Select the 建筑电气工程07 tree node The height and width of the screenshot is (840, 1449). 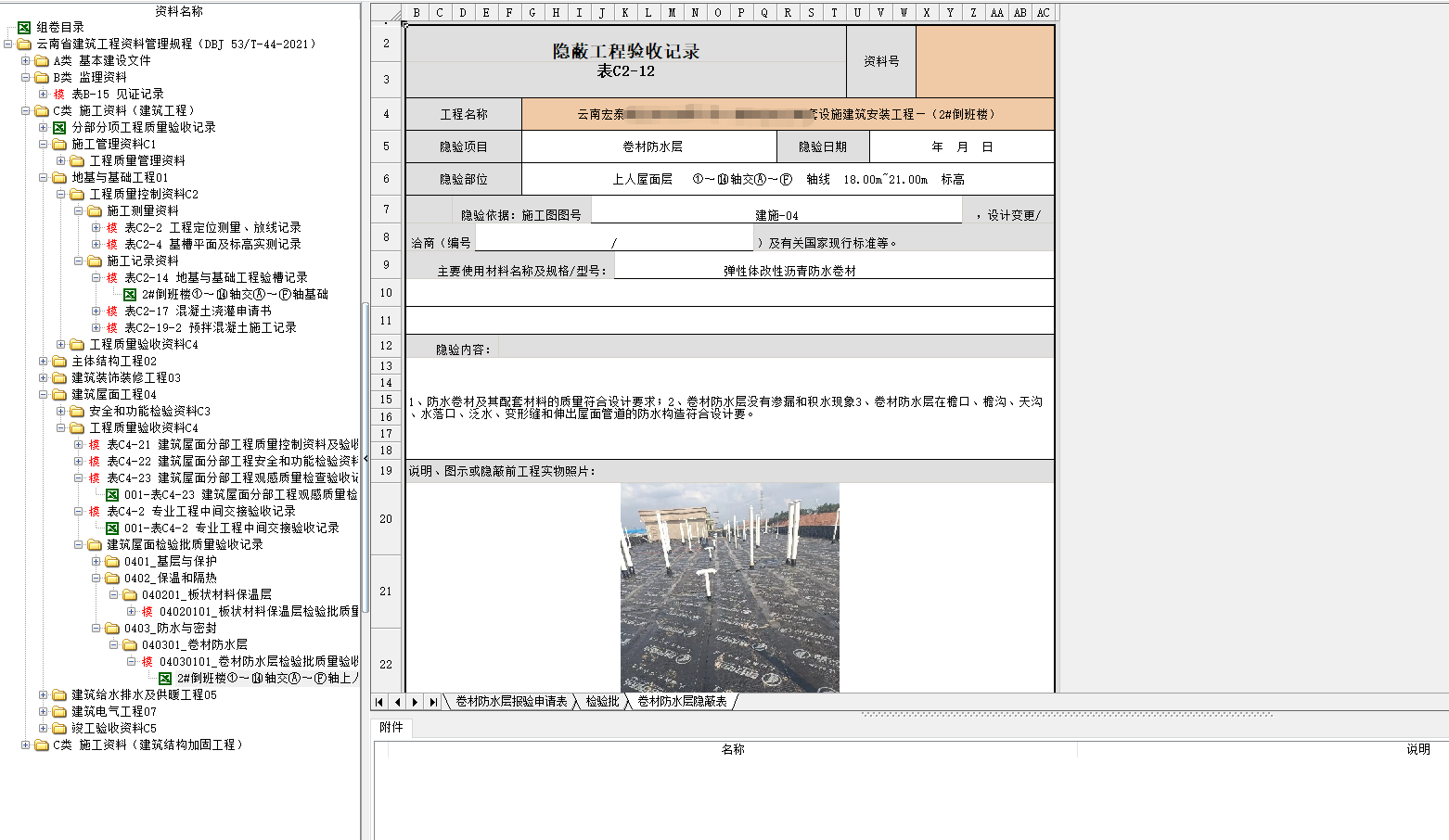(x=114, y=712)
